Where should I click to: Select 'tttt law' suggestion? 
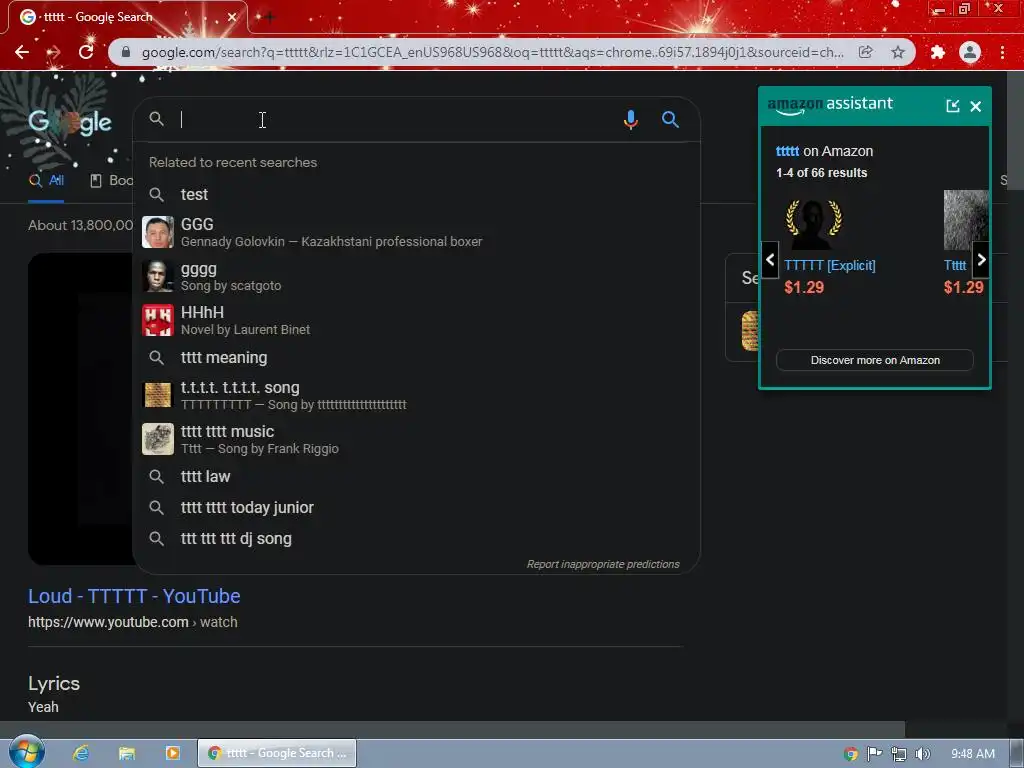point(416,477)
